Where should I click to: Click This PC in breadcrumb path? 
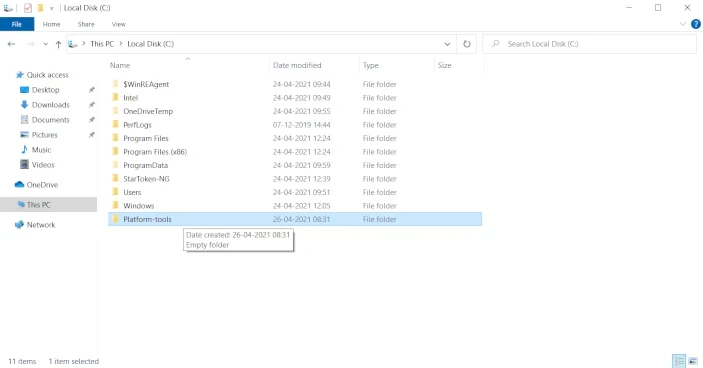[102, 44]
